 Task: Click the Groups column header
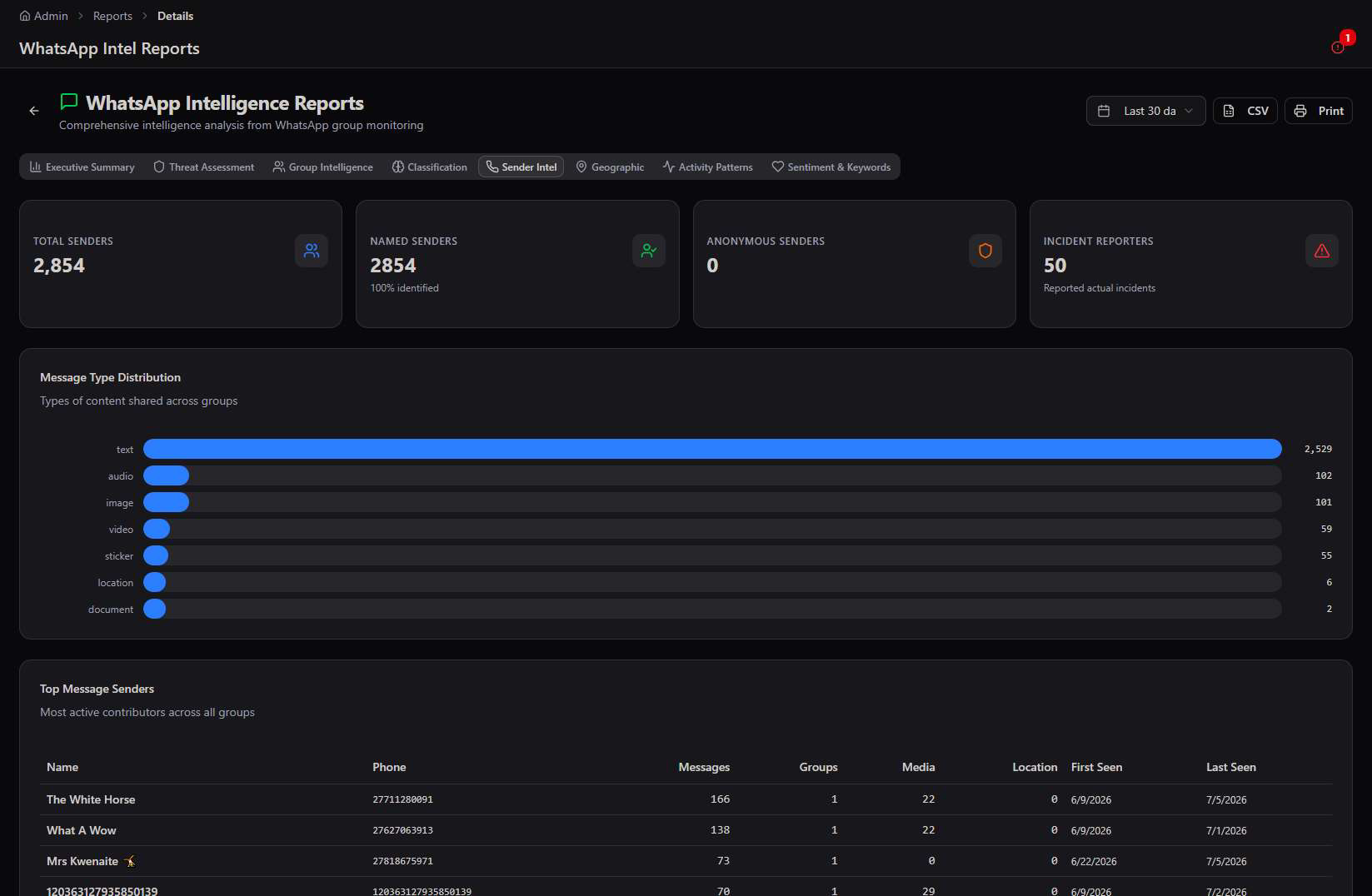tap(818, 767)
